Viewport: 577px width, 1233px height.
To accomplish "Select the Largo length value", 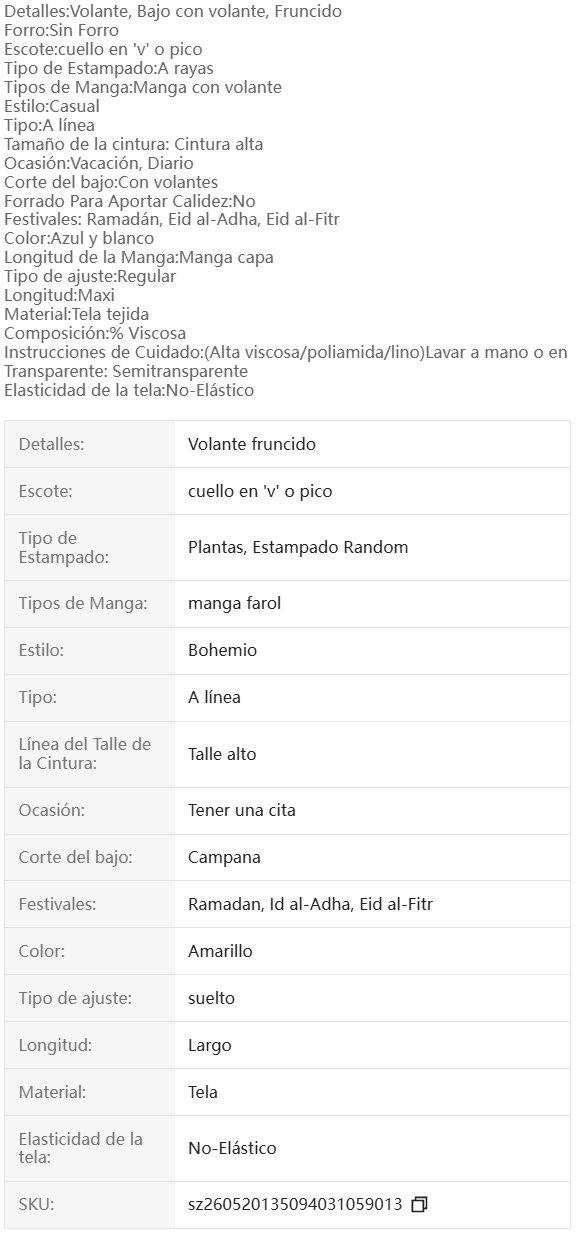I will coord(210,1045).
